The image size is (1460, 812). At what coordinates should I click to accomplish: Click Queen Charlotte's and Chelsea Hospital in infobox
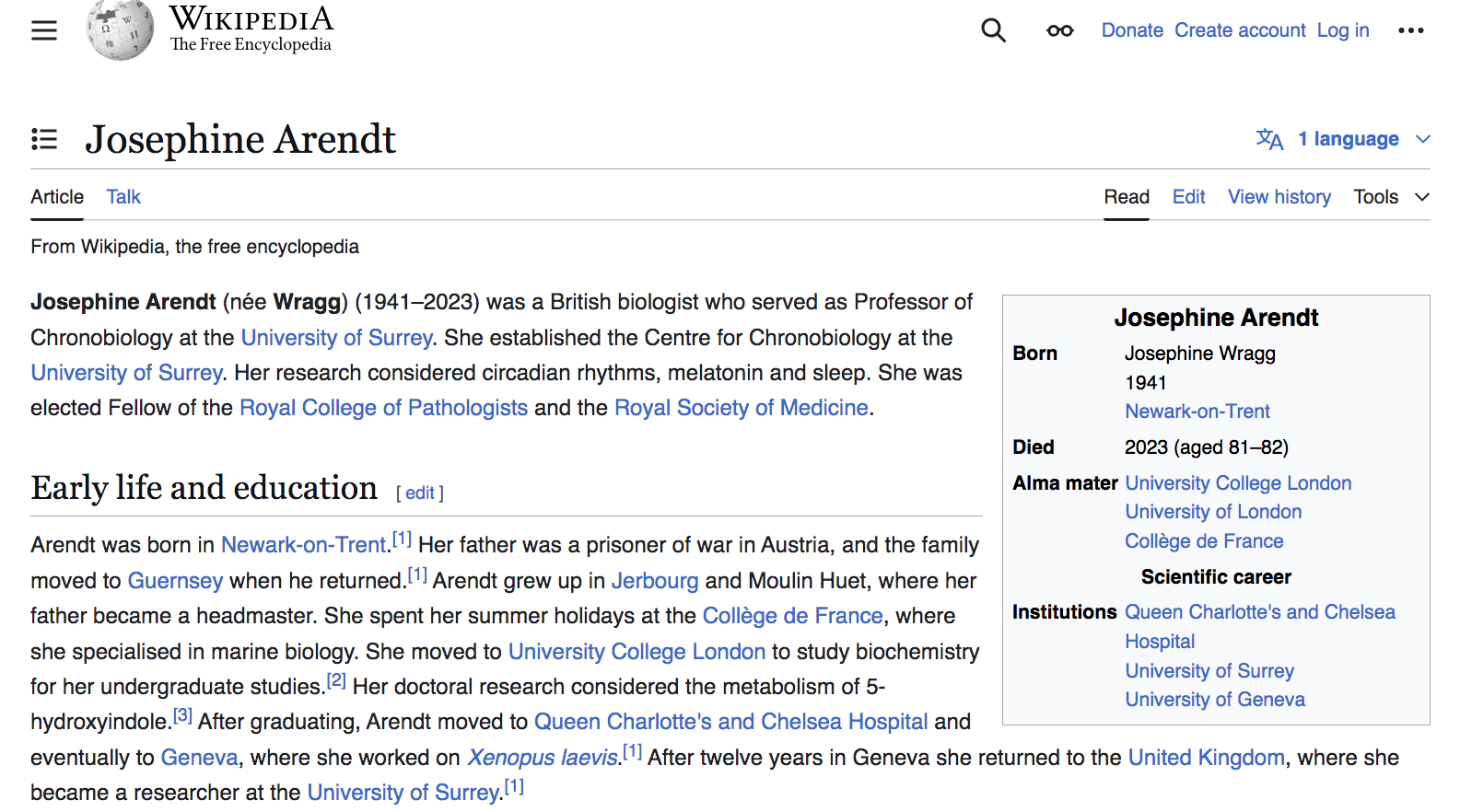point(1260,627)
